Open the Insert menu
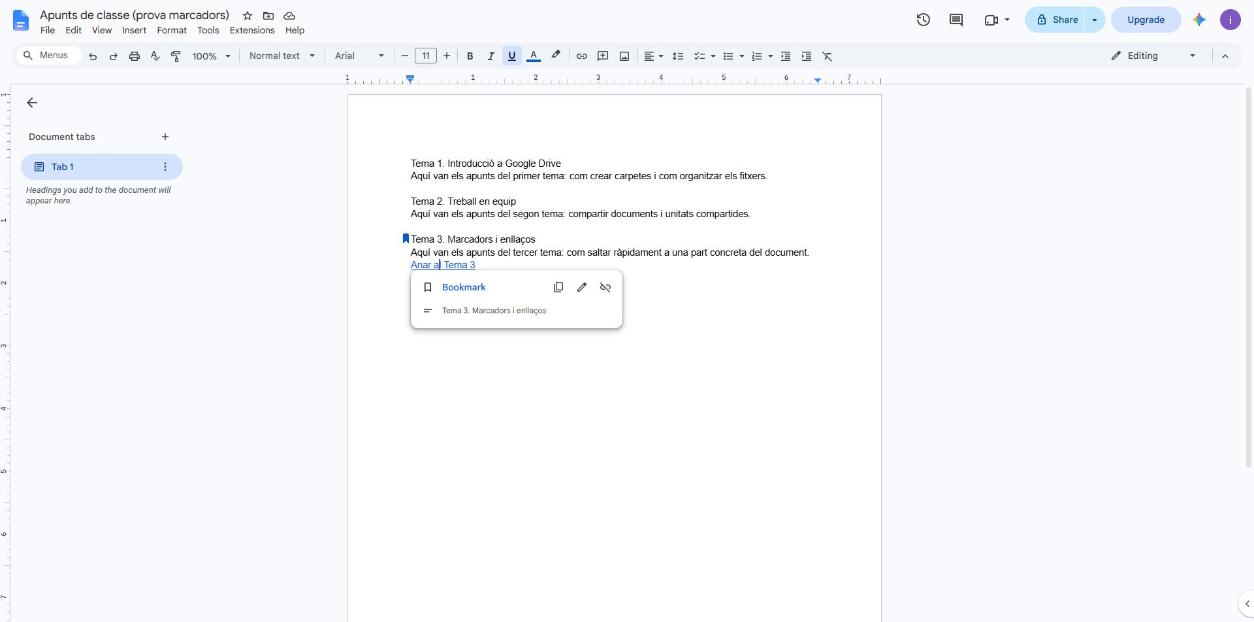1254x622 pixels. (x=134, y=30)
